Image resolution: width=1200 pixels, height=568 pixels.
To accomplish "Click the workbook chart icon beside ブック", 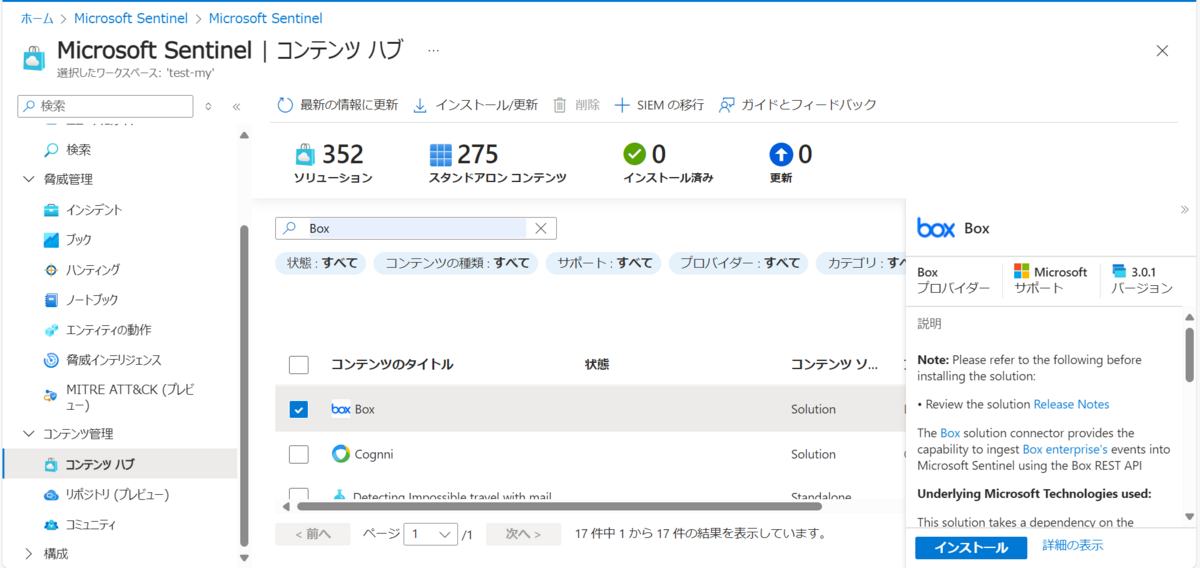I will click(51, 240).
